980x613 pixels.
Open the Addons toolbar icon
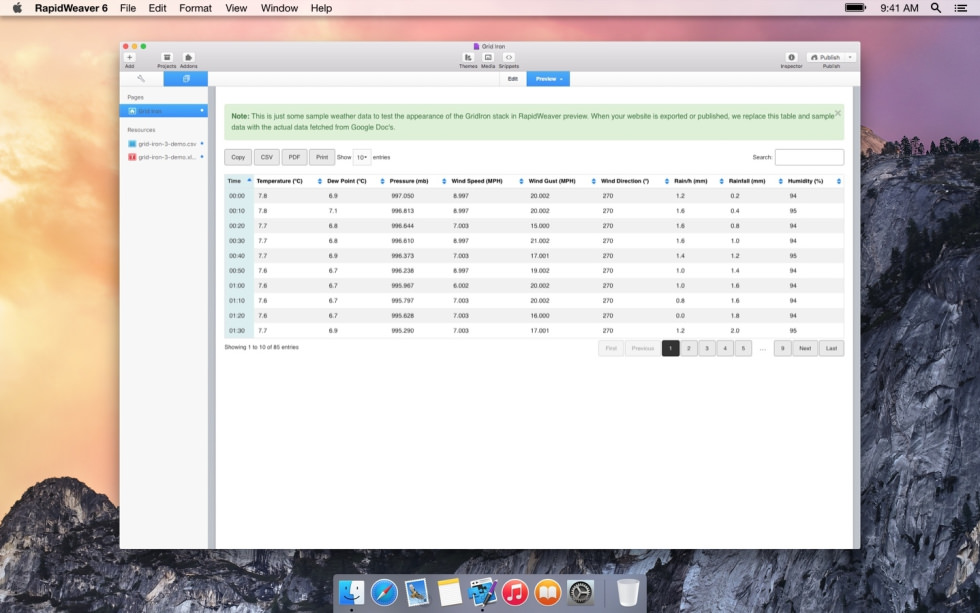click(x=188, y=57)
